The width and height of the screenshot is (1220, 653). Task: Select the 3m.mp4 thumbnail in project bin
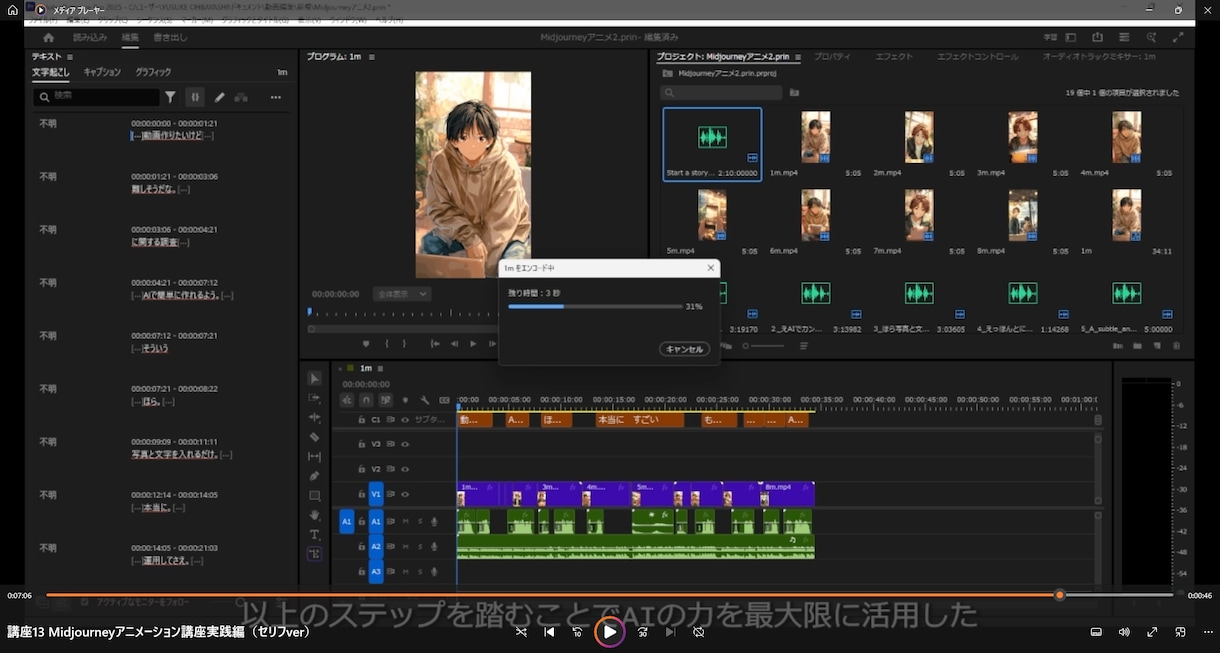(1023, 137)
